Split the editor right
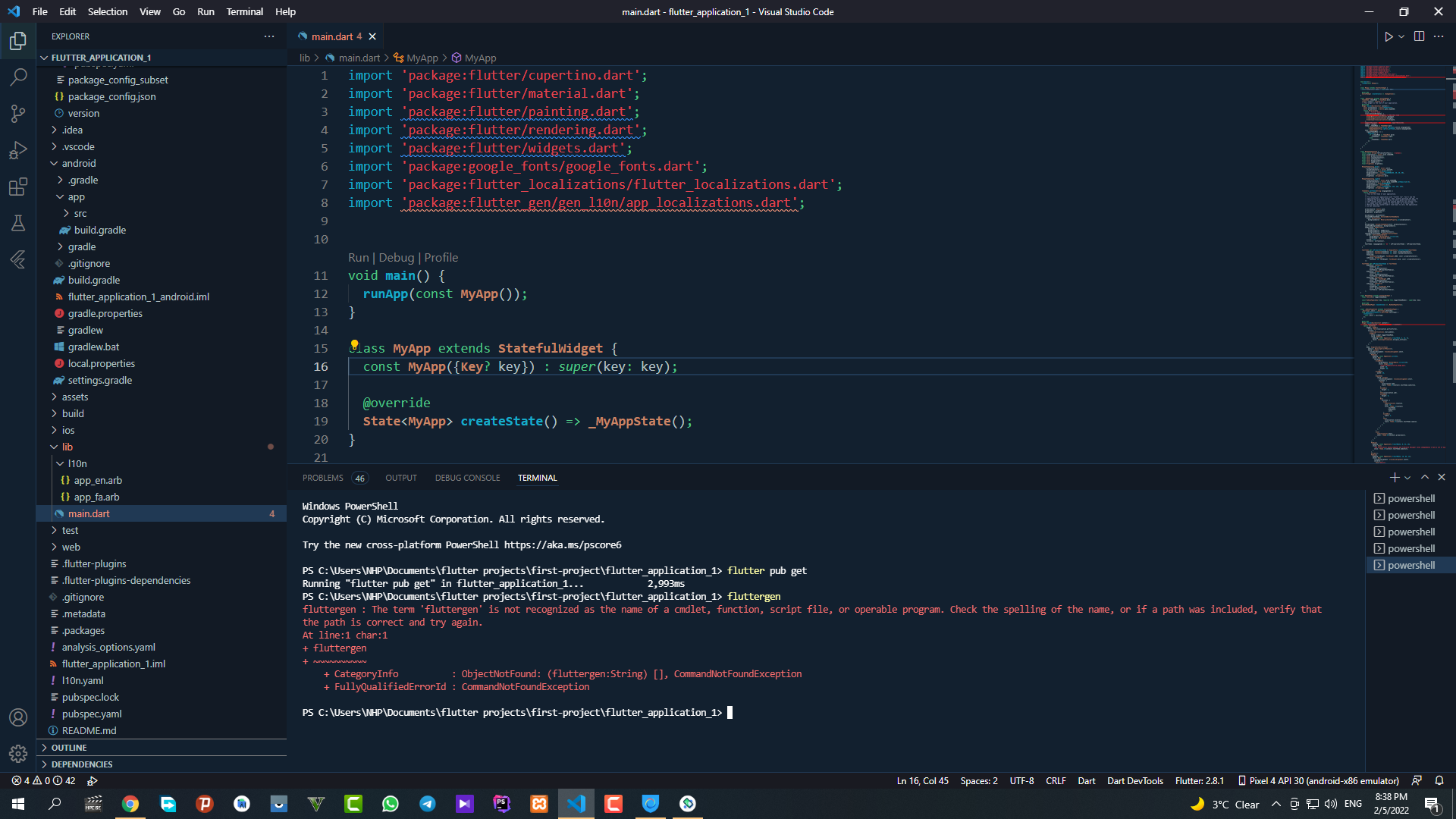1456x819 pixels. pyautogui.click(x=1419, y=36)
